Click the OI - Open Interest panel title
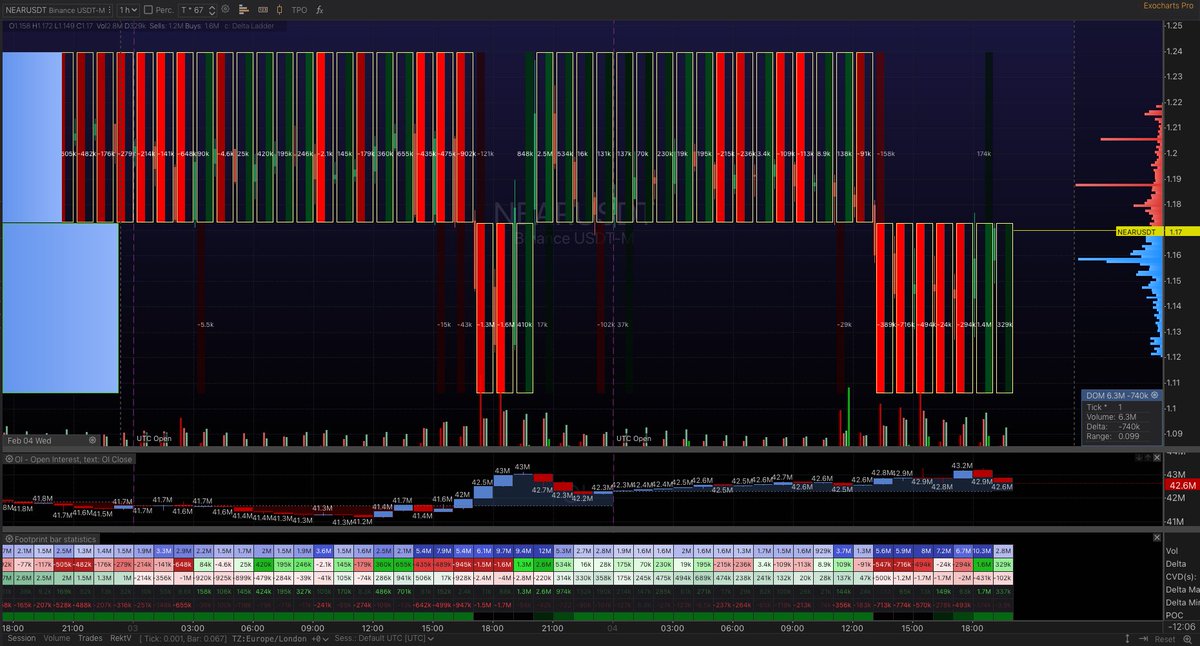This screenshot has height=646, width=1200. (x=72, y=459)
